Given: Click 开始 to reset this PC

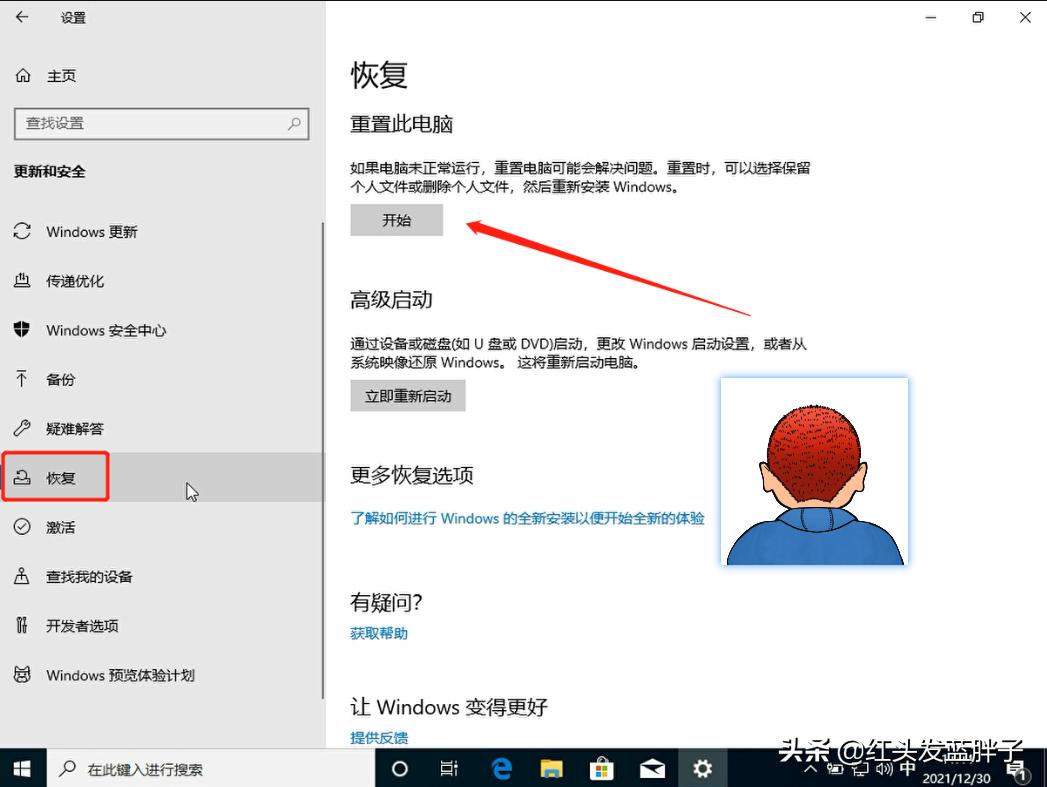Looking at the screenshot, I should pos(396,220).
